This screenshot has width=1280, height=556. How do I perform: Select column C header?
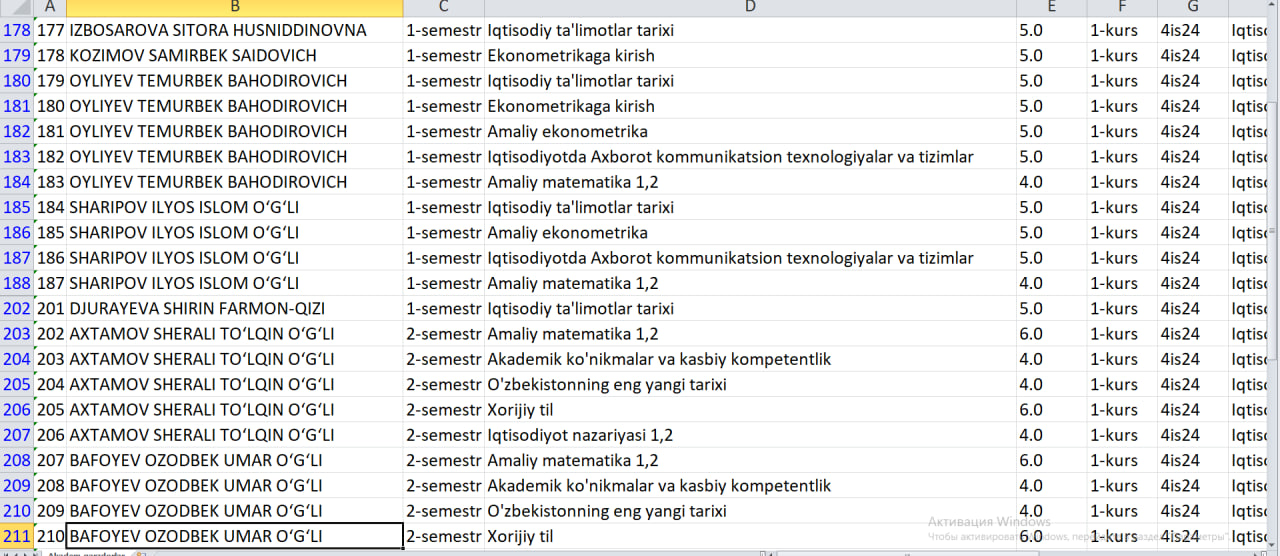444,8
